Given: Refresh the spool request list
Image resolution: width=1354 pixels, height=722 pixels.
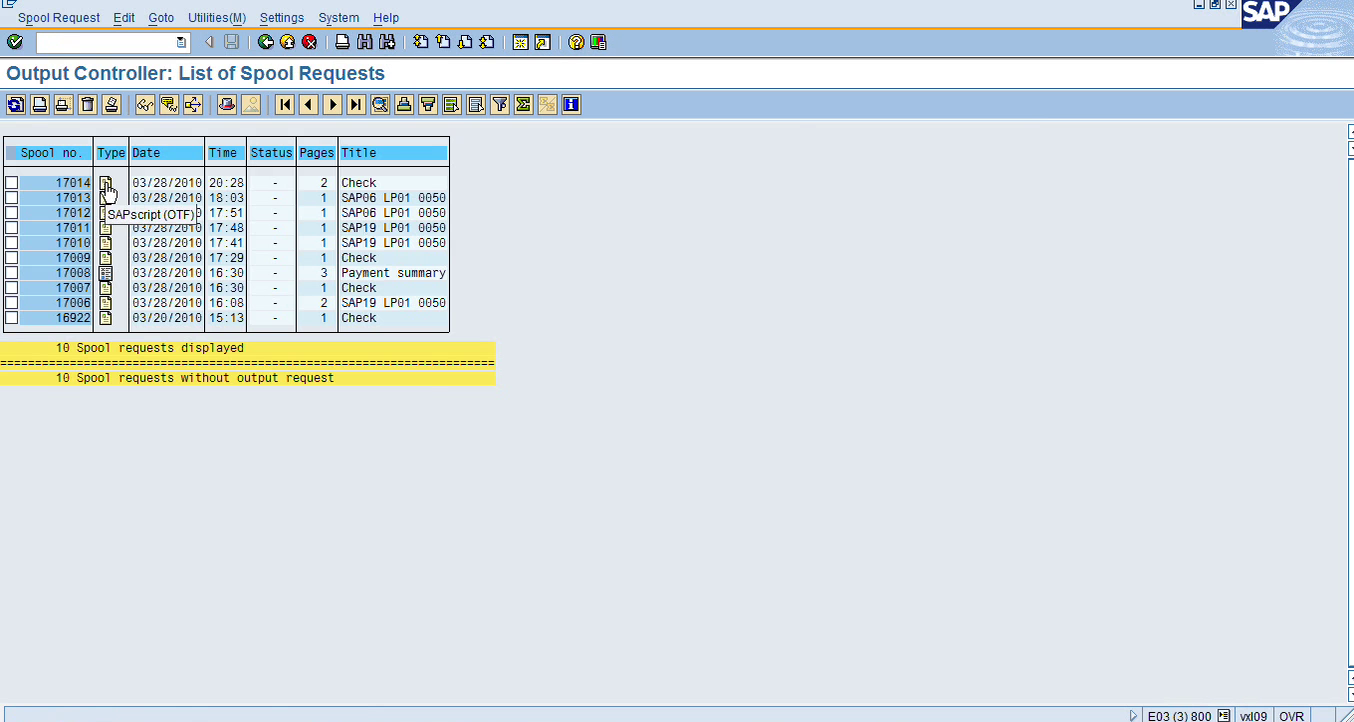Looking at the screenshot, I should (16, 104).
